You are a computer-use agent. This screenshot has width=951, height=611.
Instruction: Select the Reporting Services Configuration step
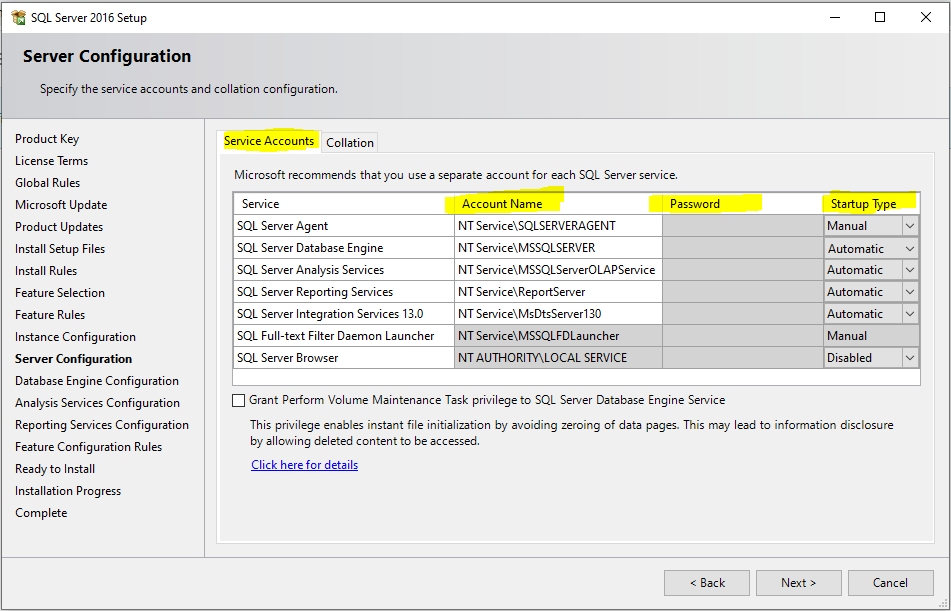click(x=102, y=425)
